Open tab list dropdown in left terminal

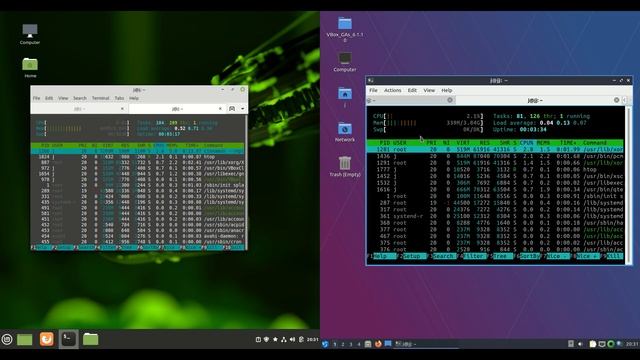click(242, 109)
